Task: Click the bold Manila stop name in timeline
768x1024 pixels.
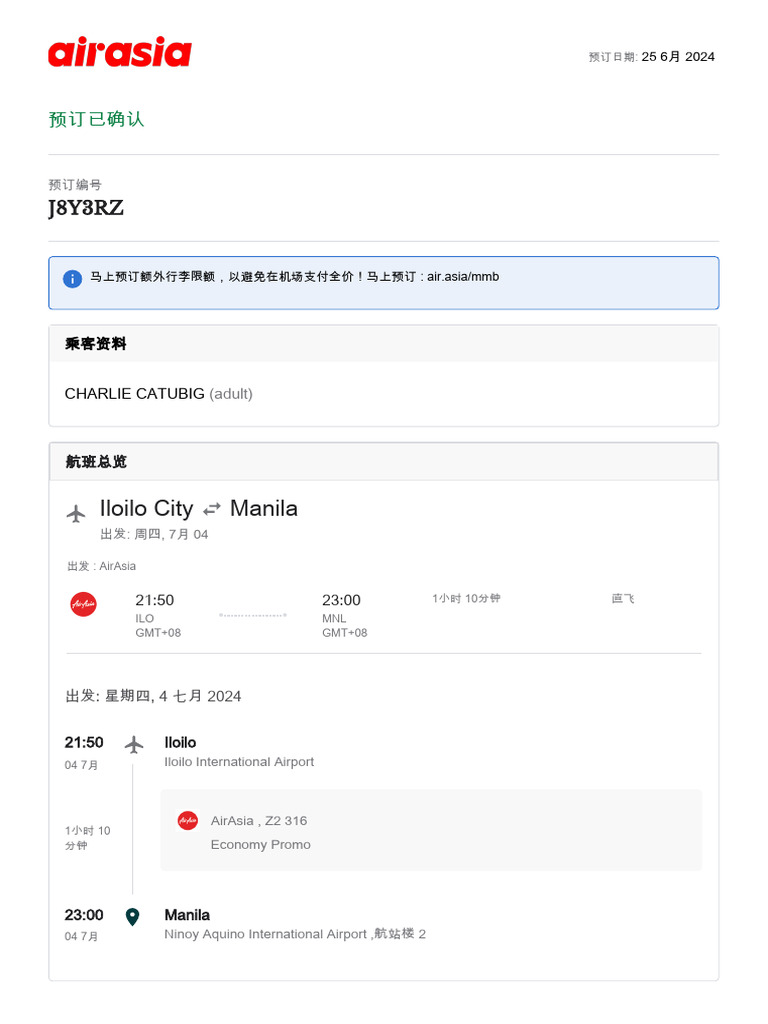Action: pyautogui.click(x=187, y=915)
